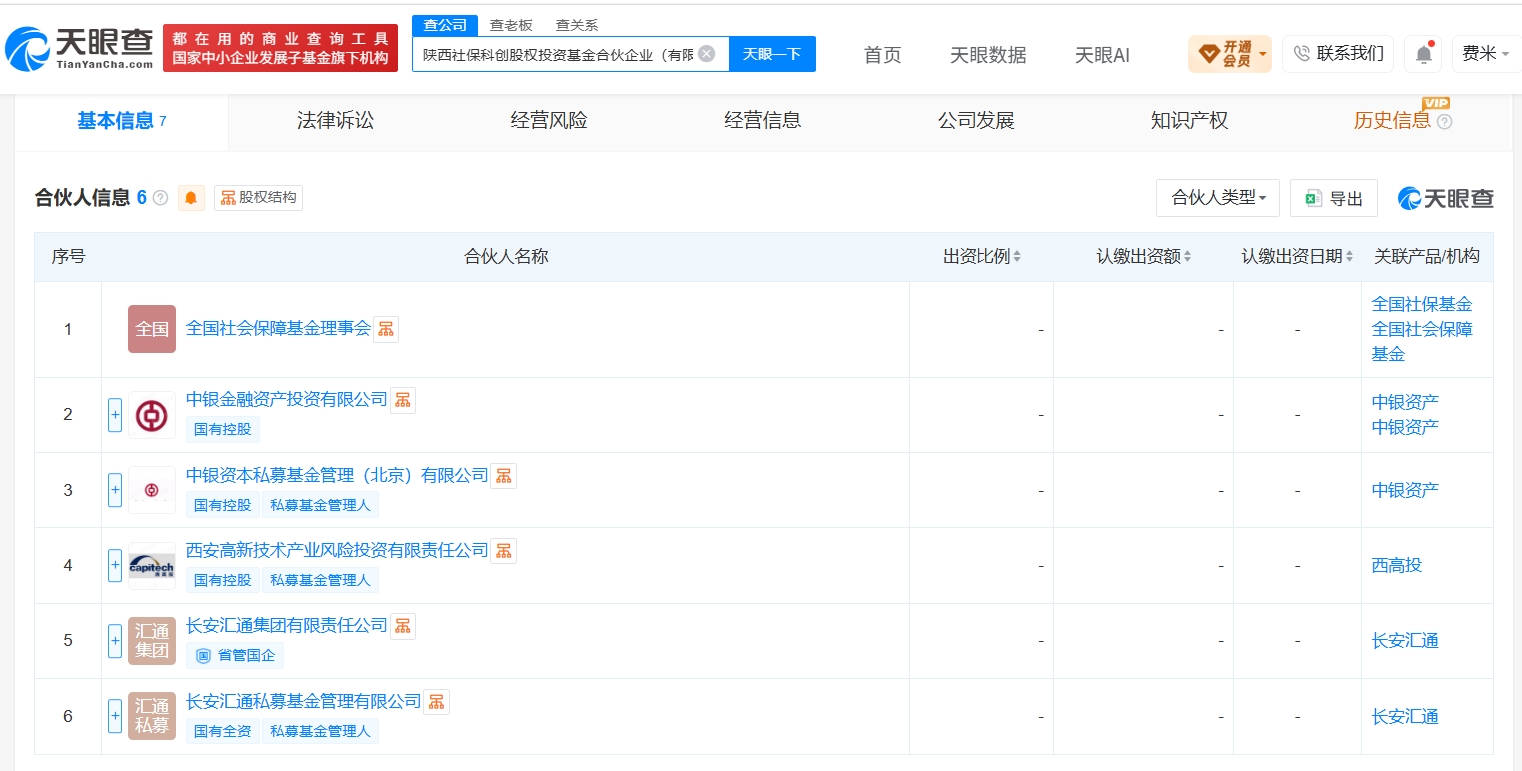1522x771 pixels.
Task: Expand row for 西安高新技术产业风险投资有限责任公司
Action: click(x=115, y=566)
